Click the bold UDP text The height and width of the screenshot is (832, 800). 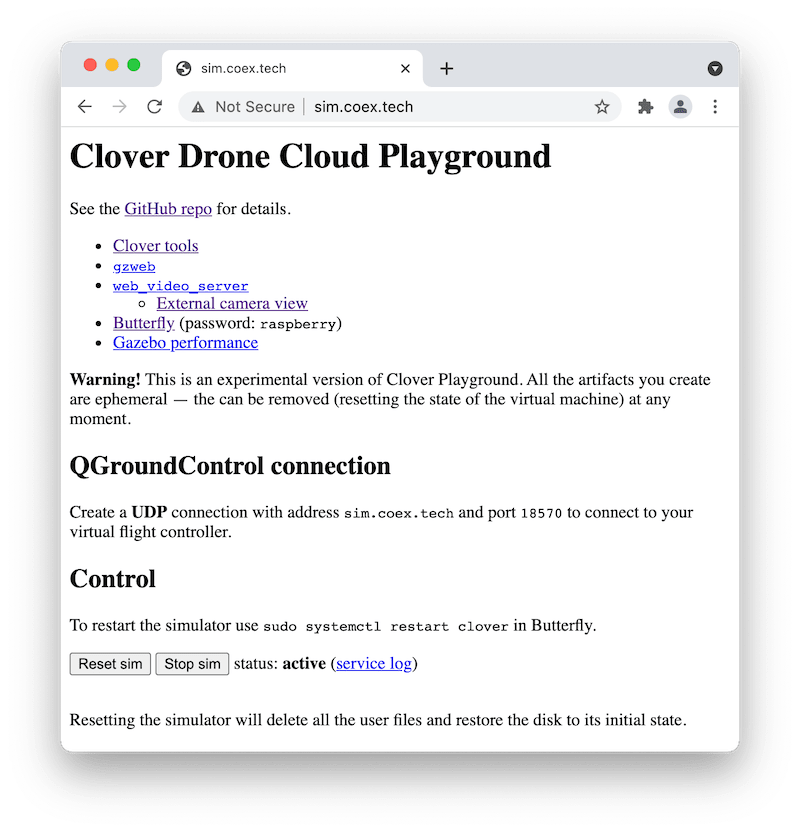149,512
